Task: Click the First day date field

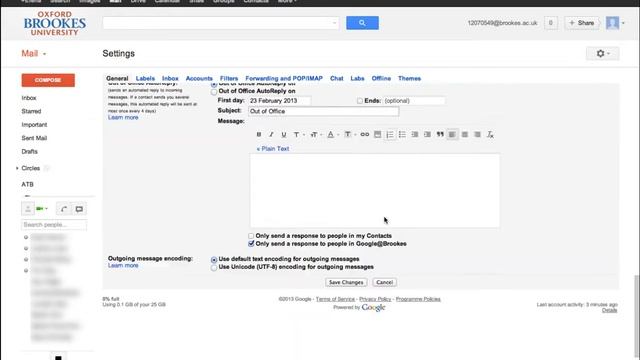Action: pyautogui.click(x=280, y=101)
